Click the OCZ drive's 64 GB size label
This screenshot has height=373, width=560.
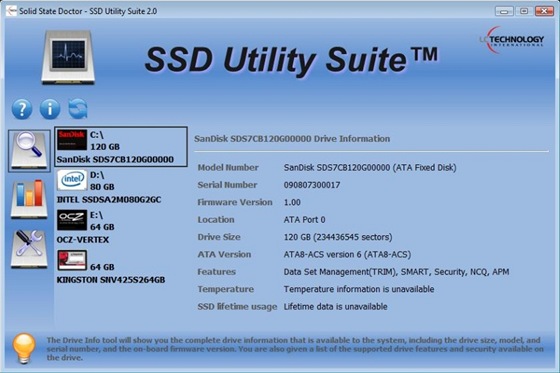click(102, 227)
